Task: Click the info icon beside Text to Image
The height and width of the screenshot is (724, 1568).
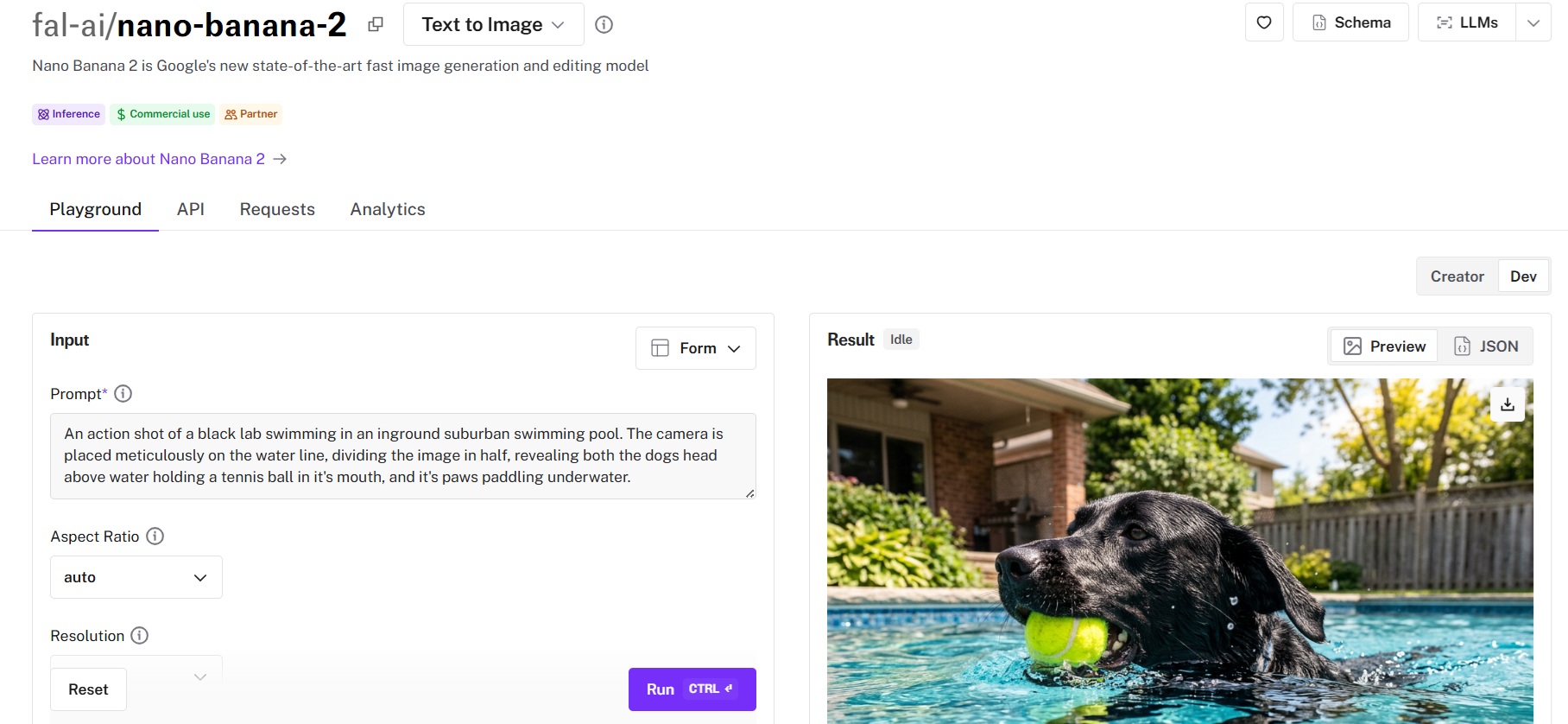Action: point(604,25)
